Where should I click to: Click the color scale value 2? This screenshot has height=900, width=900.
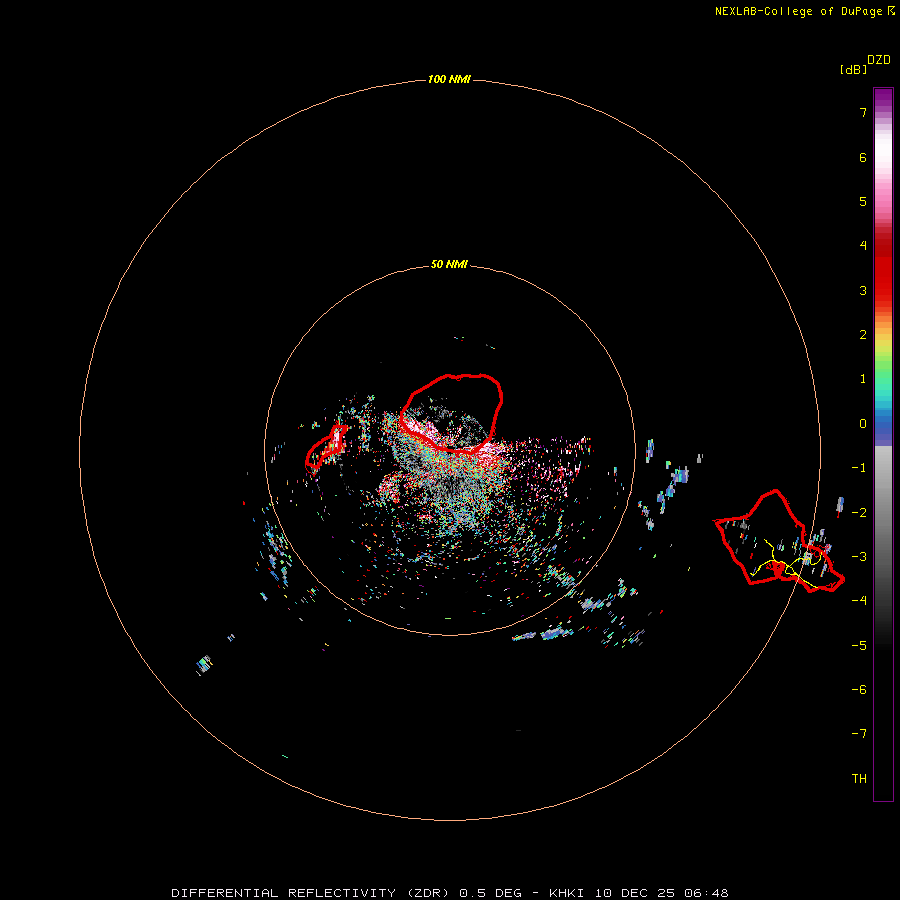click(863, 335)
